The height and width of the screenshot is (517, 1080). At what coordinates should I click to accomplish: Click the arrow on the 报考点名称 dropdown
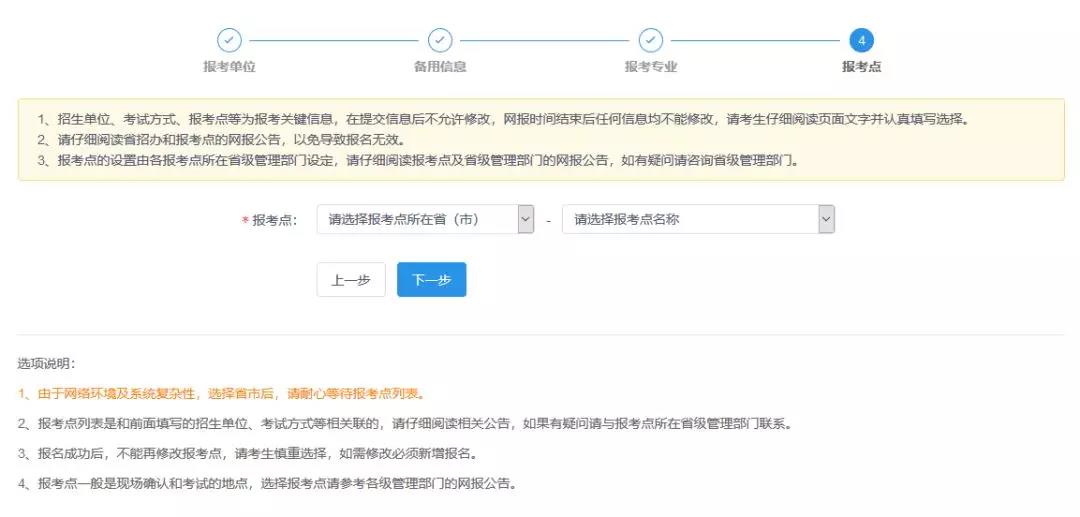[825, 220]
